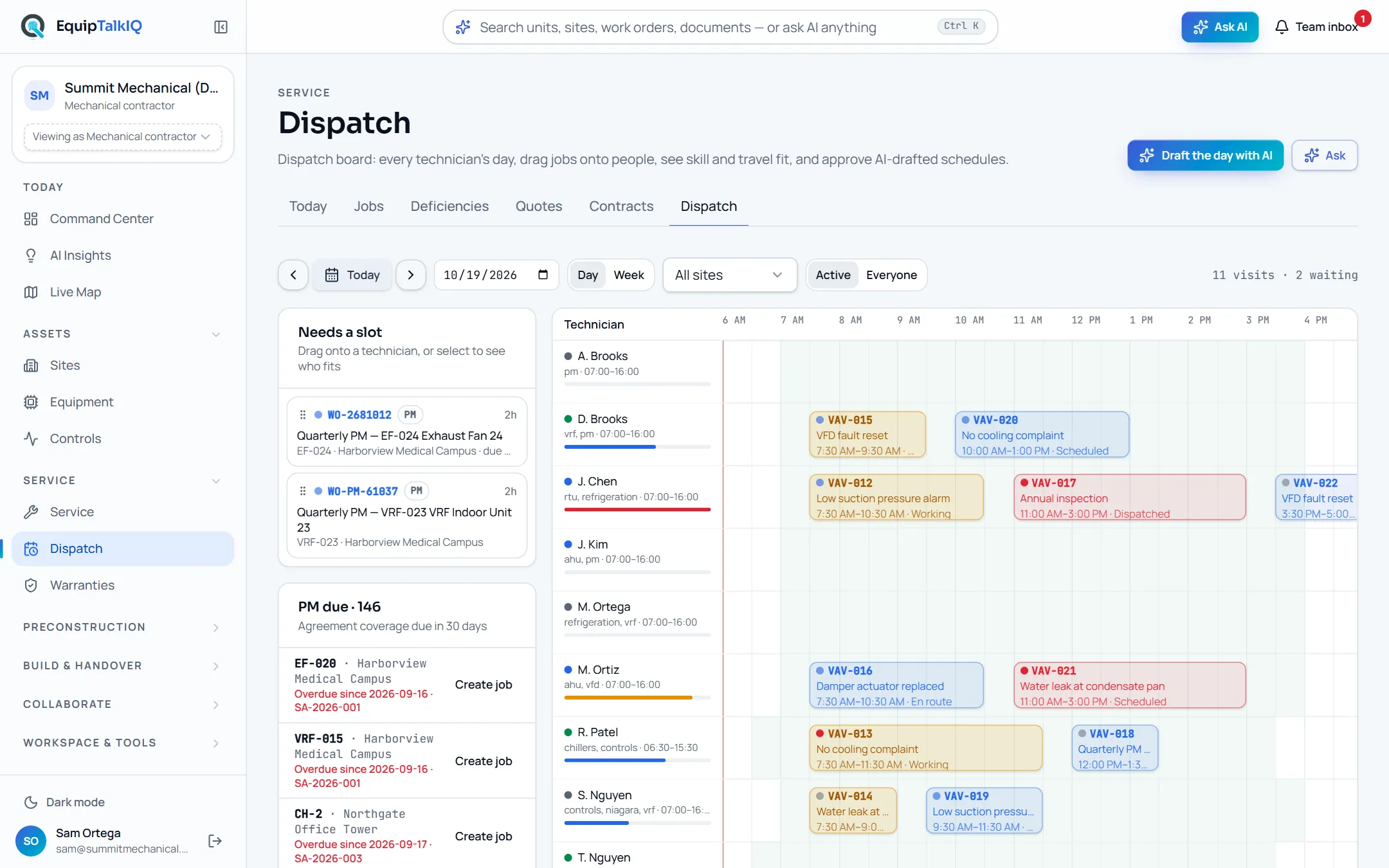
Task: Open the date picker calendar icon
Action: click(x=543, y=275)
